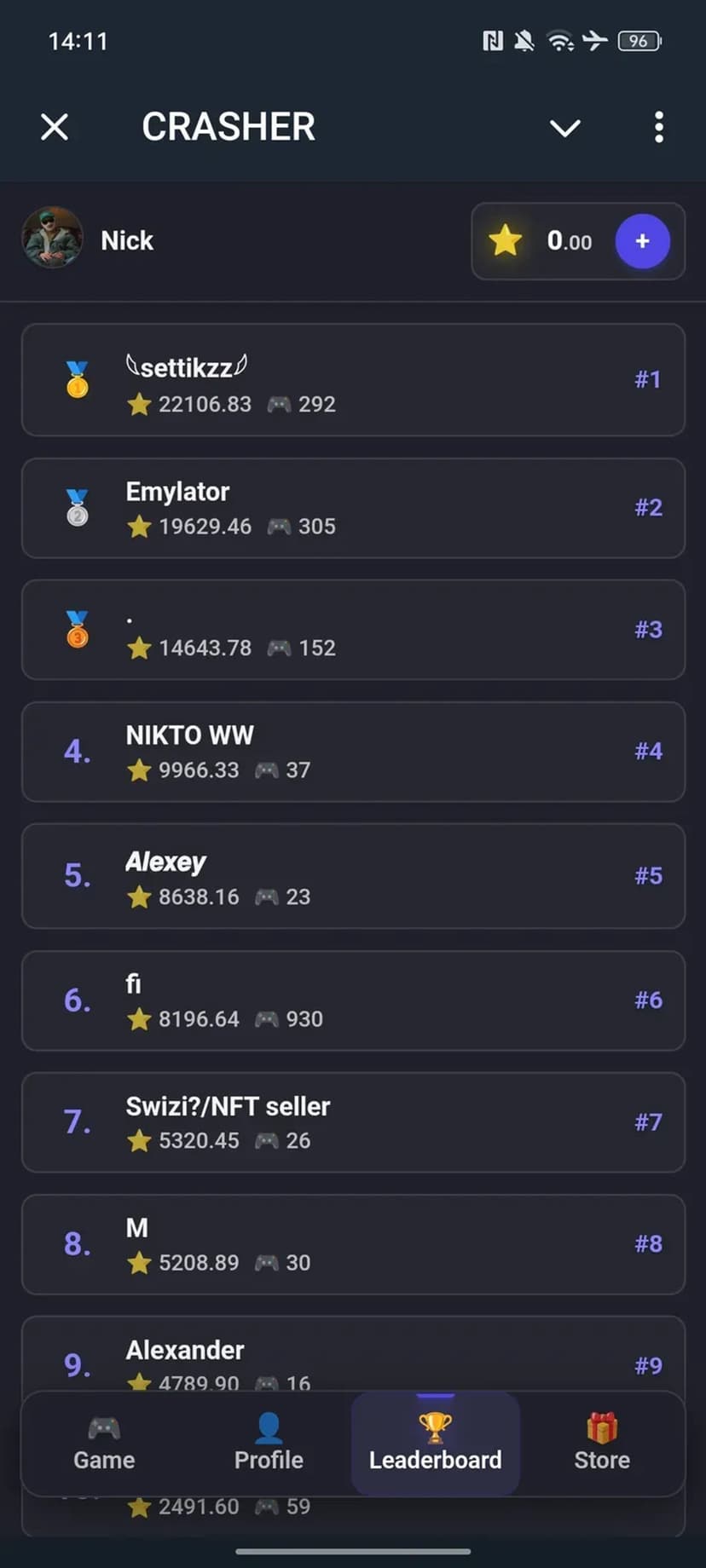Tap the NFC icon in status bar
The image size is (706, 1568).
492,41
